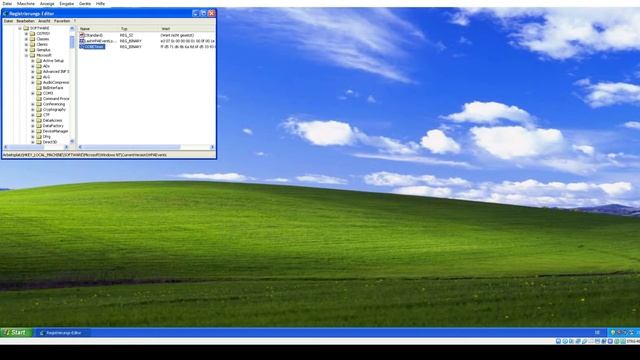Click the tree pane vertical scrollbar thumb
Screen dimensions: 640x360
pos(72,42)
